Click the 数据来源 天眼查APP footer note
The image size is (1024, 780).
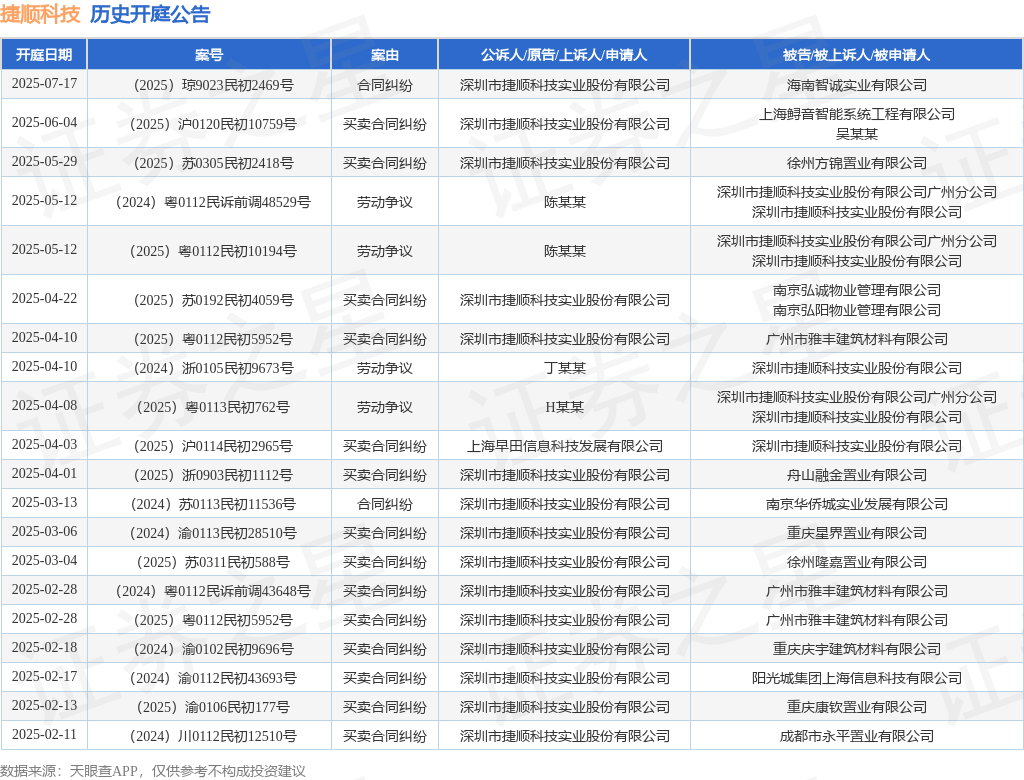(153, 772)
